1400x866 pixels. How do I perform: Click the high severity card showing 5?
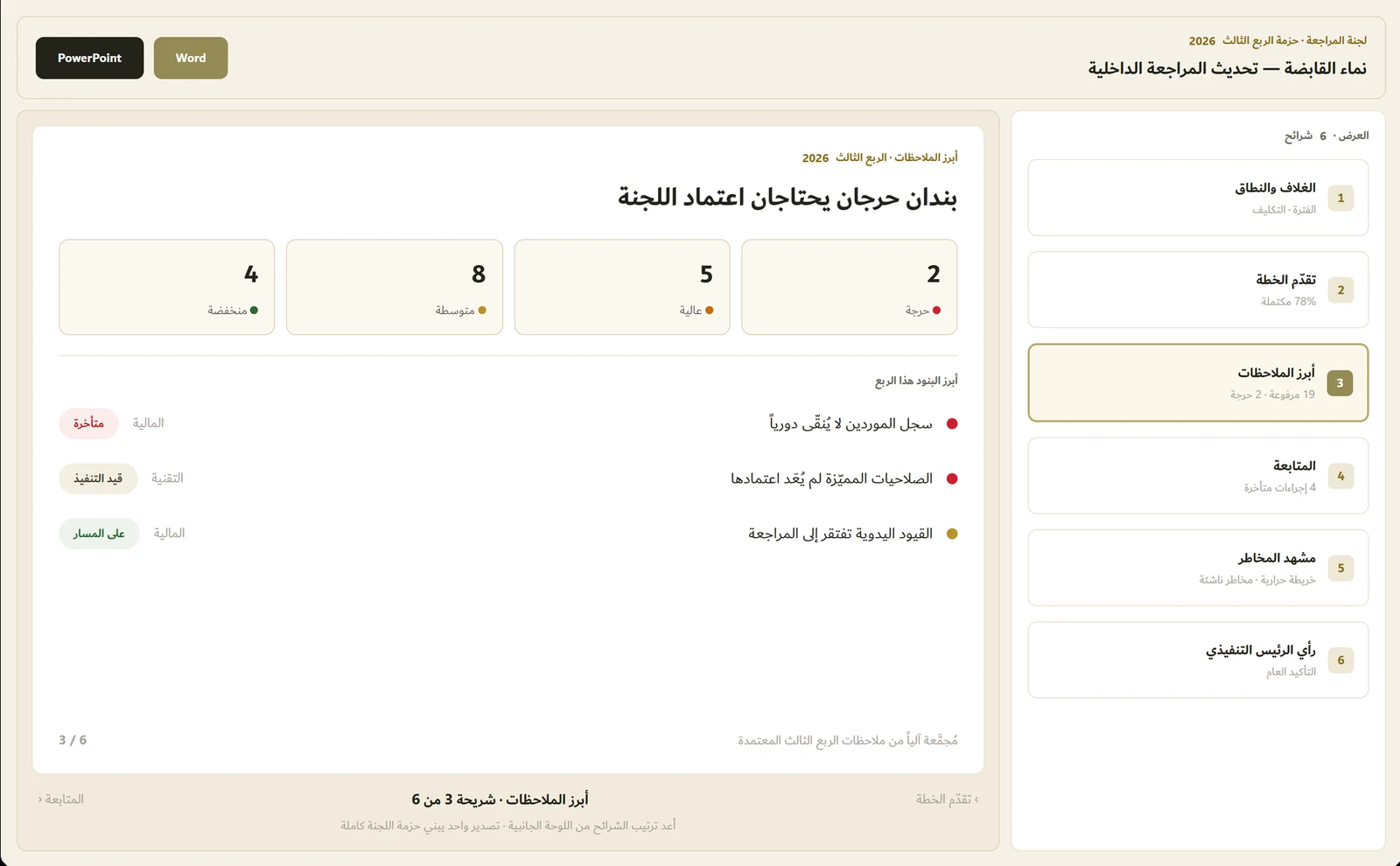tap(622, 287)
